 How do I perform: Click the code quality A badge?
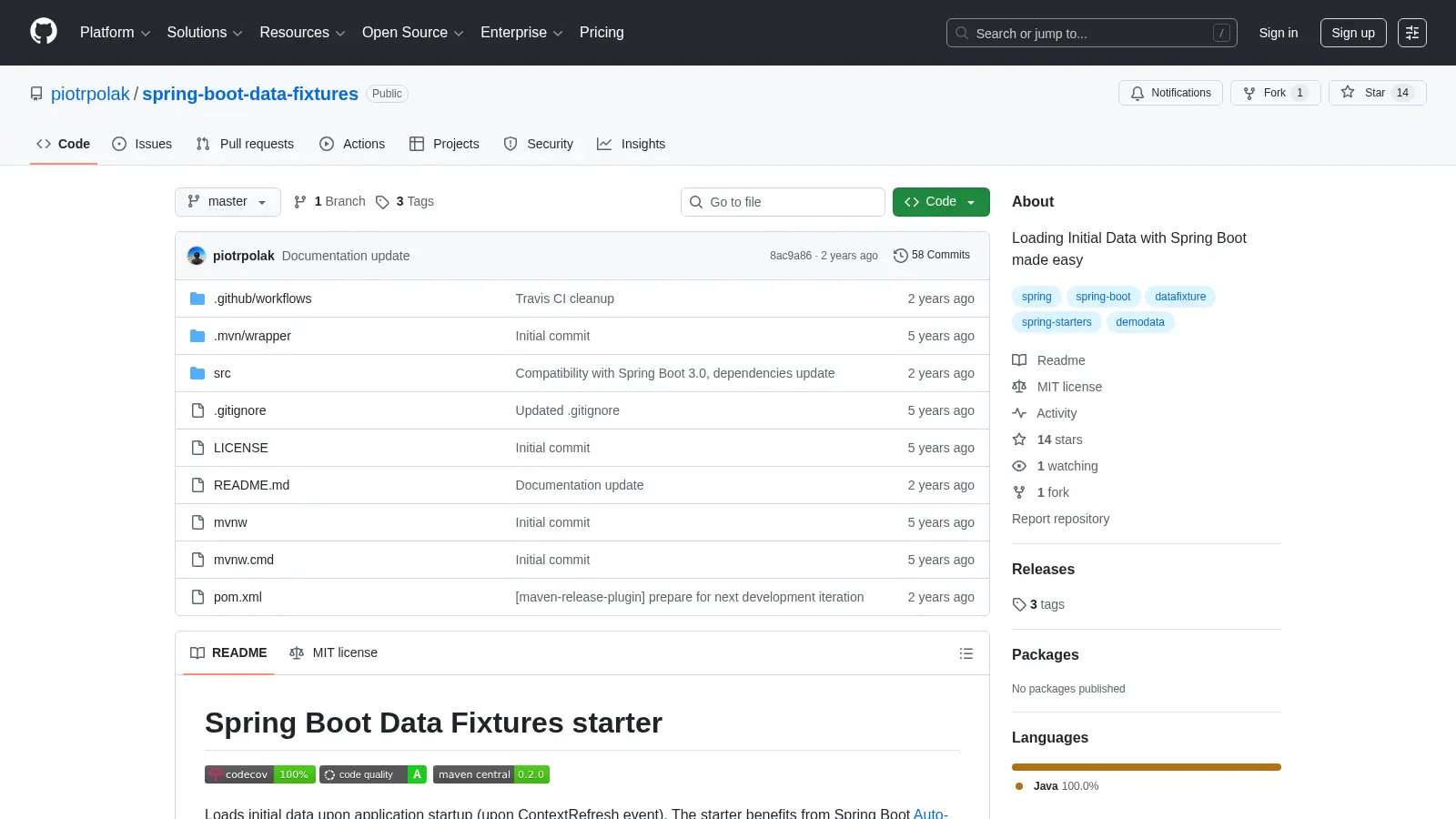[x=373, y=774]
